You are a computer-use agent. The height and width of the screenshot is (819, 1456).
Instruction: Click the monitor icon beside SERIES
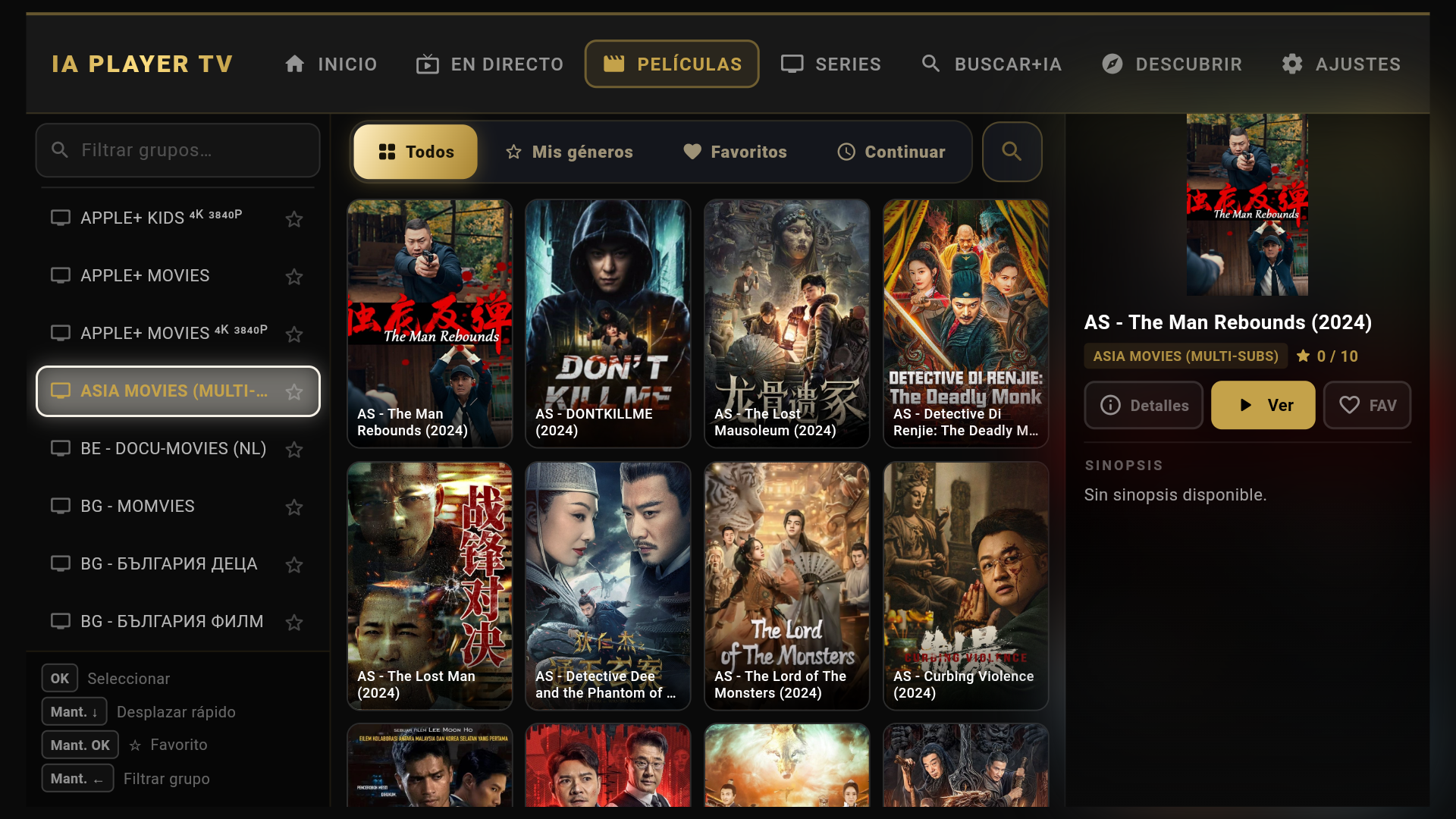[x=792, y=64]
